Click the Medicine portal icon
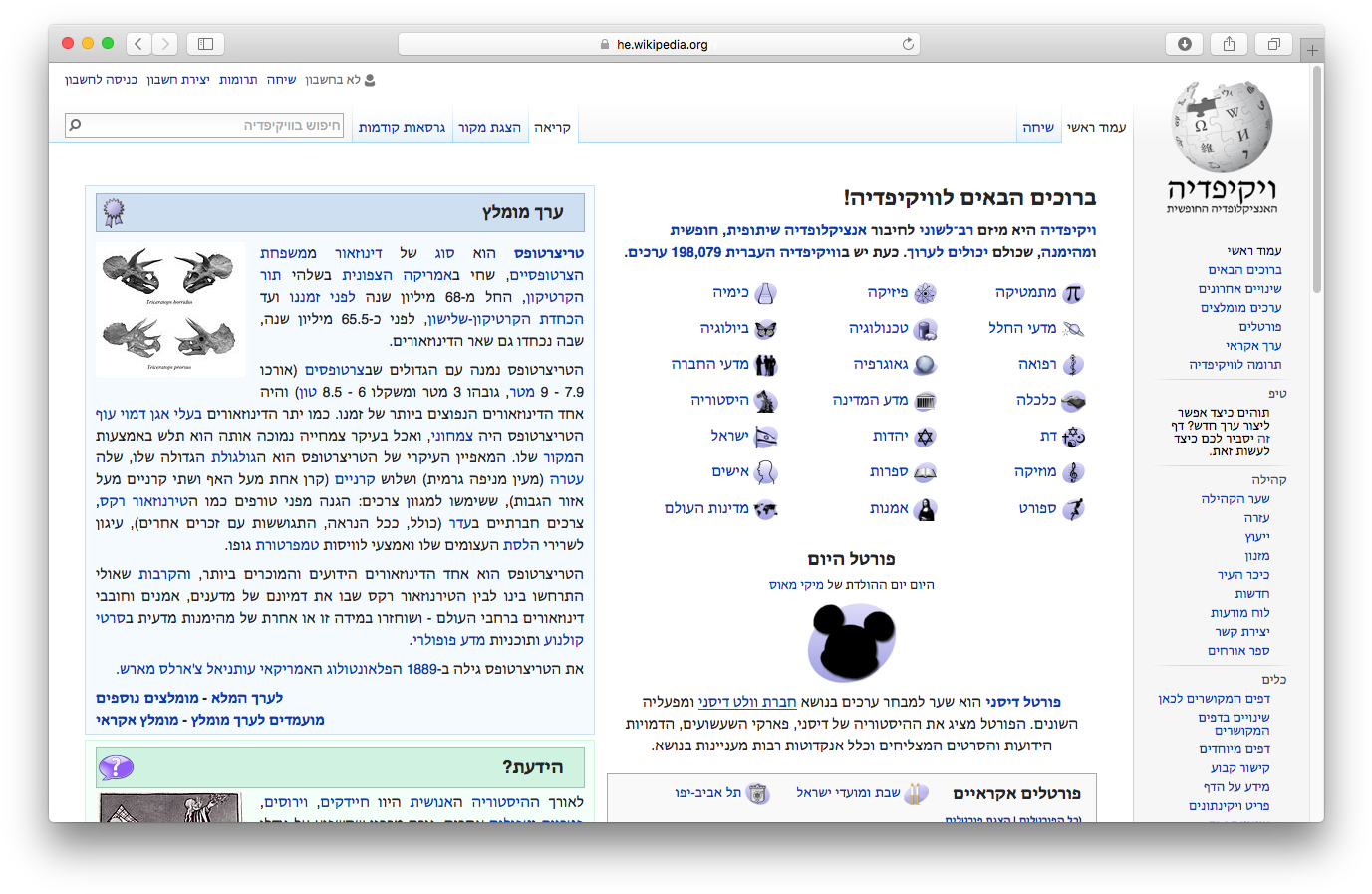The height and width of the screenshot is (894, 1372). click(x=1073, y=365)
